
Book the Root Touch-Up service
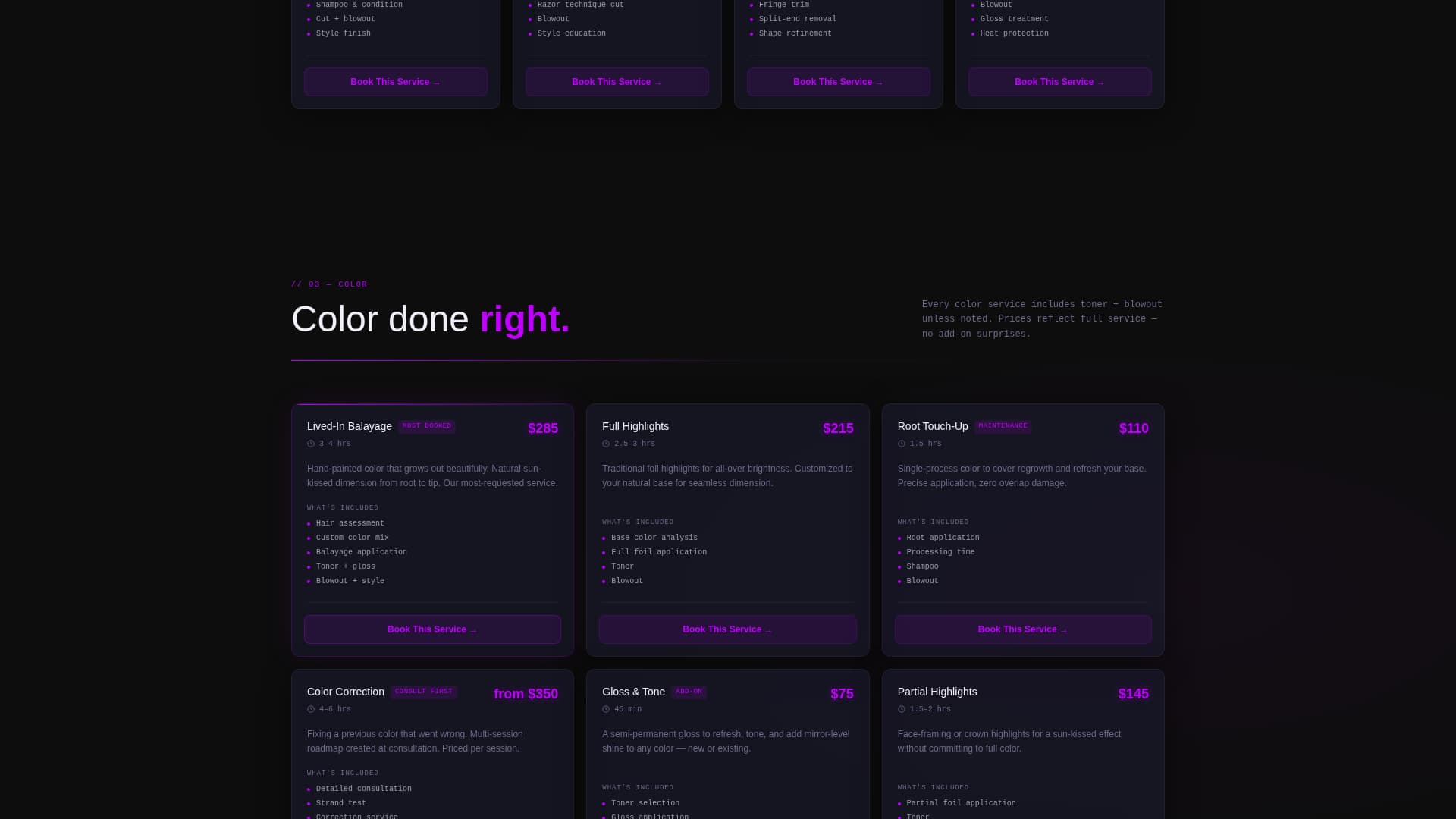tap(1023, 629)
